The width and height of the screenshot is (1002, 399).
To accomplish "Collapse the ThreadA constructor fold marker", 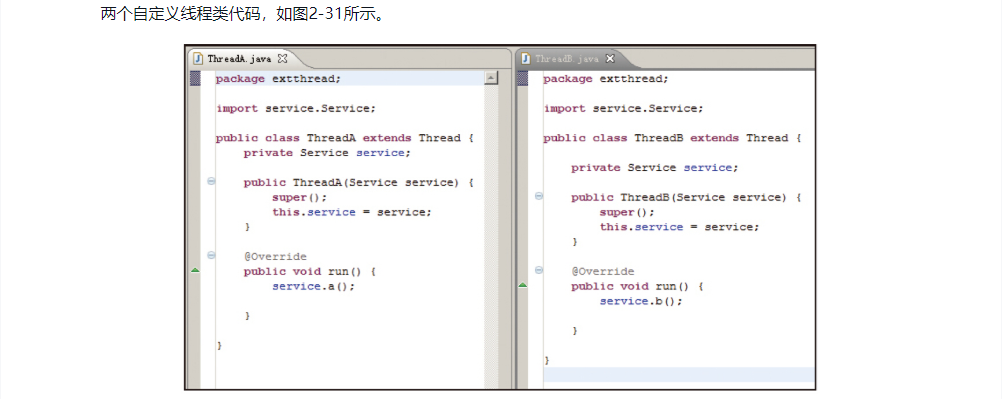I will click(x=212, y=182).
